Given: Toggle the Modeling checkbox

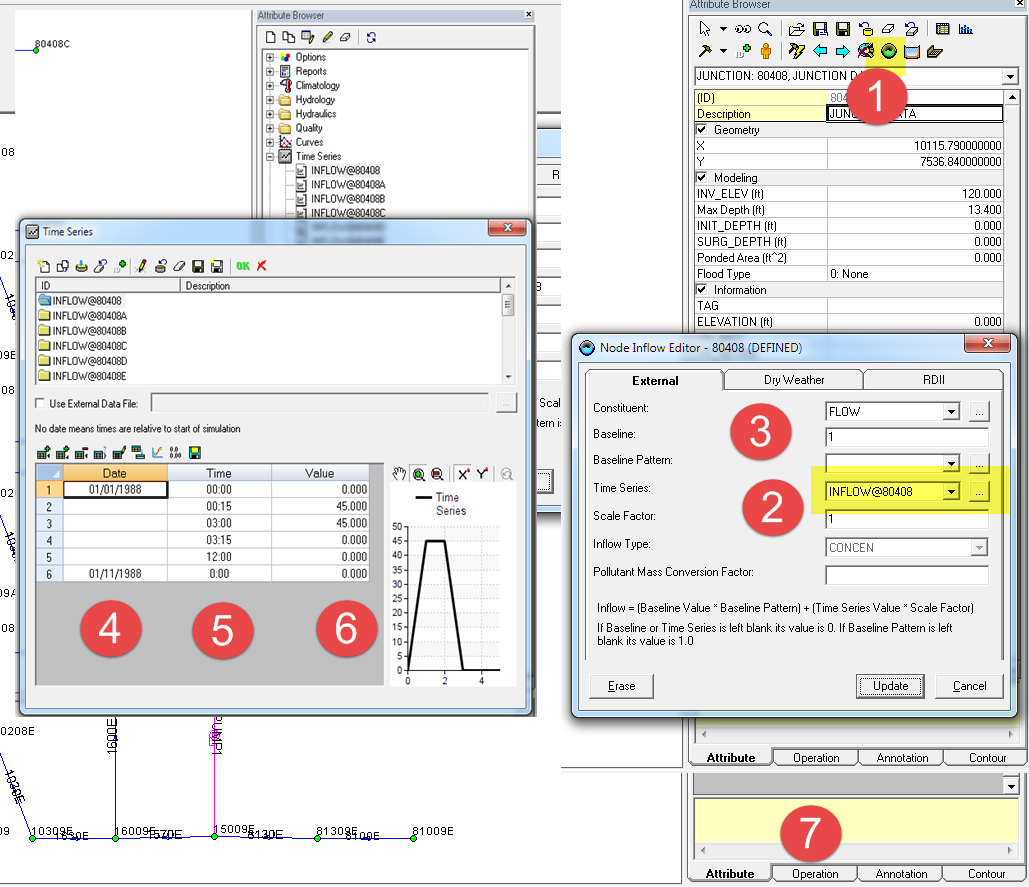Looking at the screenshot, I should click(701, 177).
